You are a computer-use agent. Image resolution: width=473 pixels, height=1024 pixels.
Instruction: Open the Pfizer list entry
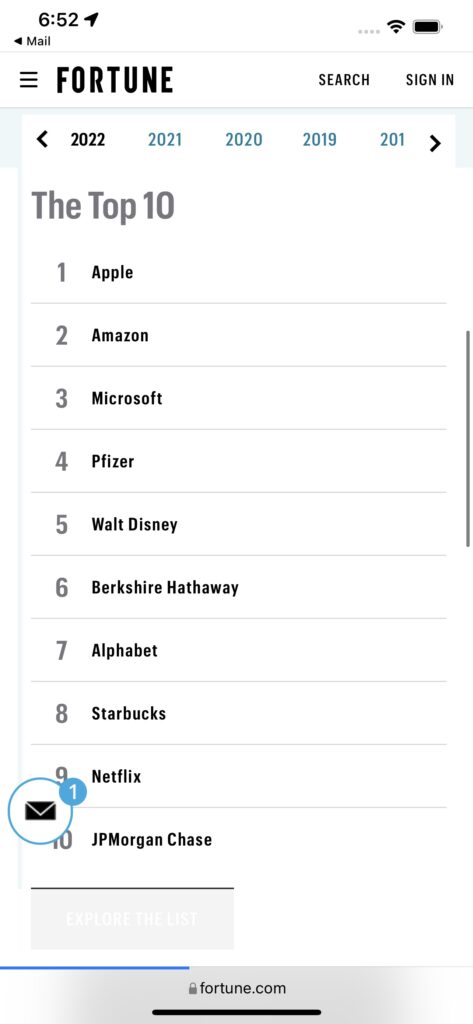(238, 462)
